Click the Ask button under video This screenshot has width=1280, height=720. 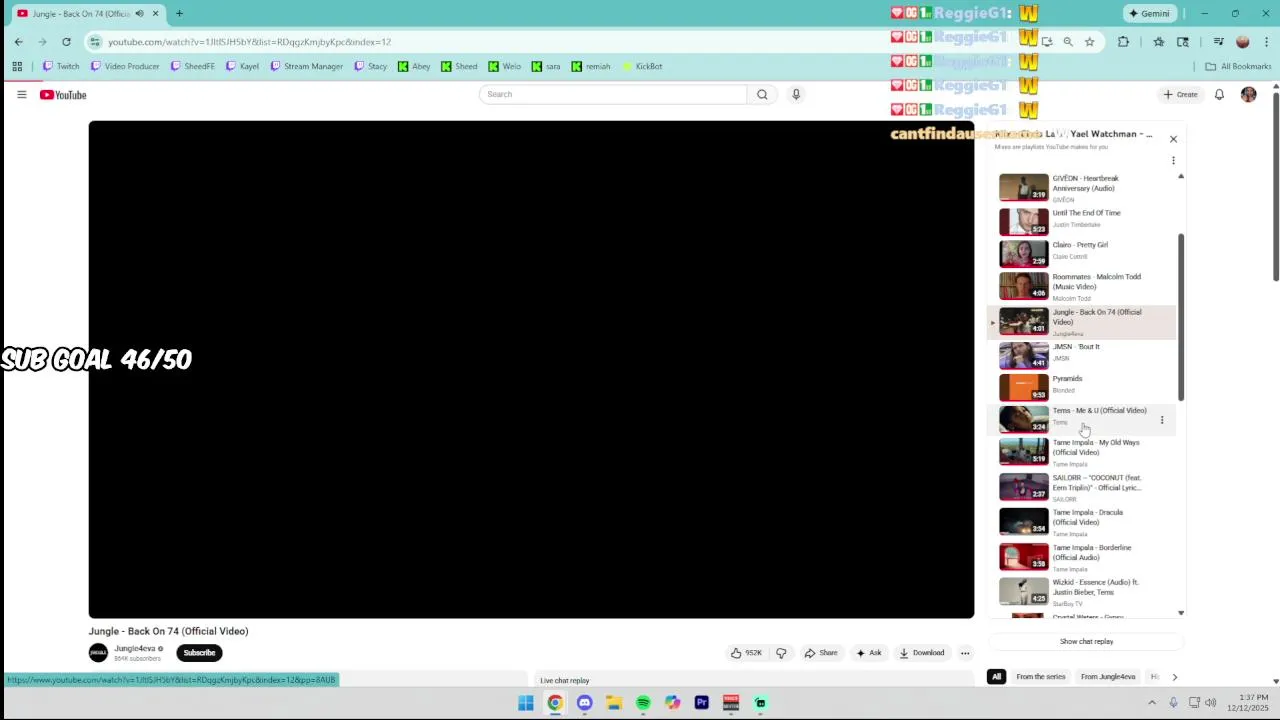tap(869, 653)
